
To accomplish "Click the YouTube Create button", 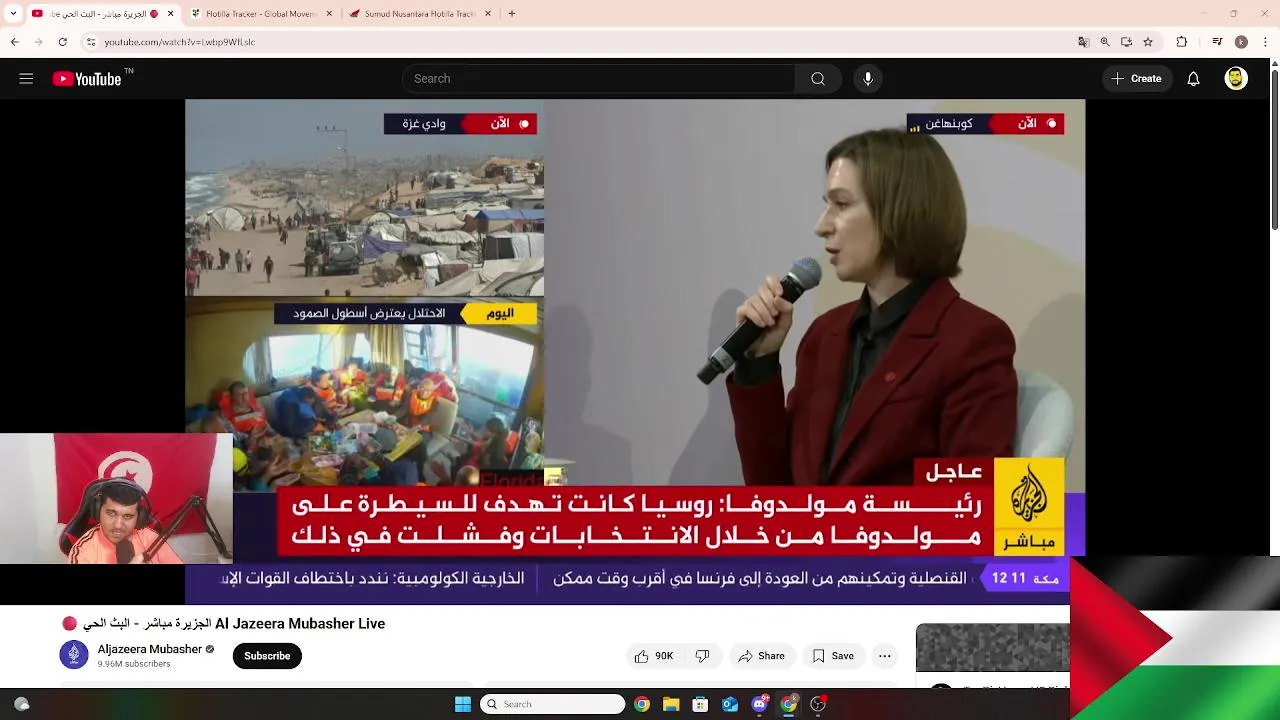I will pyautogui.click(x=1137, y=79).
